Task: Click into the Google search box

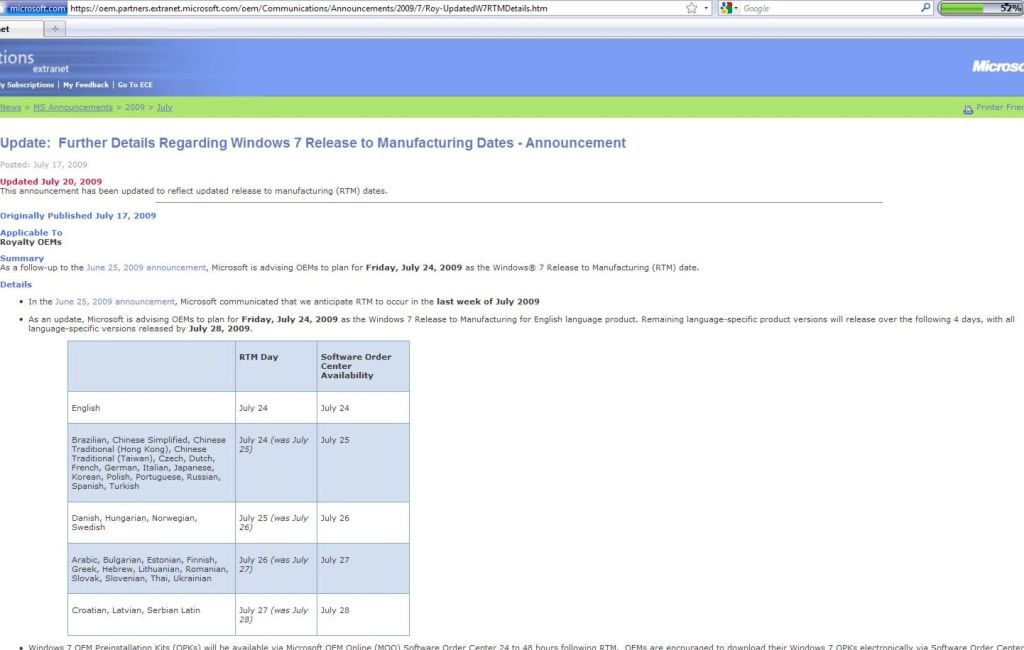Action: [829, 8]
